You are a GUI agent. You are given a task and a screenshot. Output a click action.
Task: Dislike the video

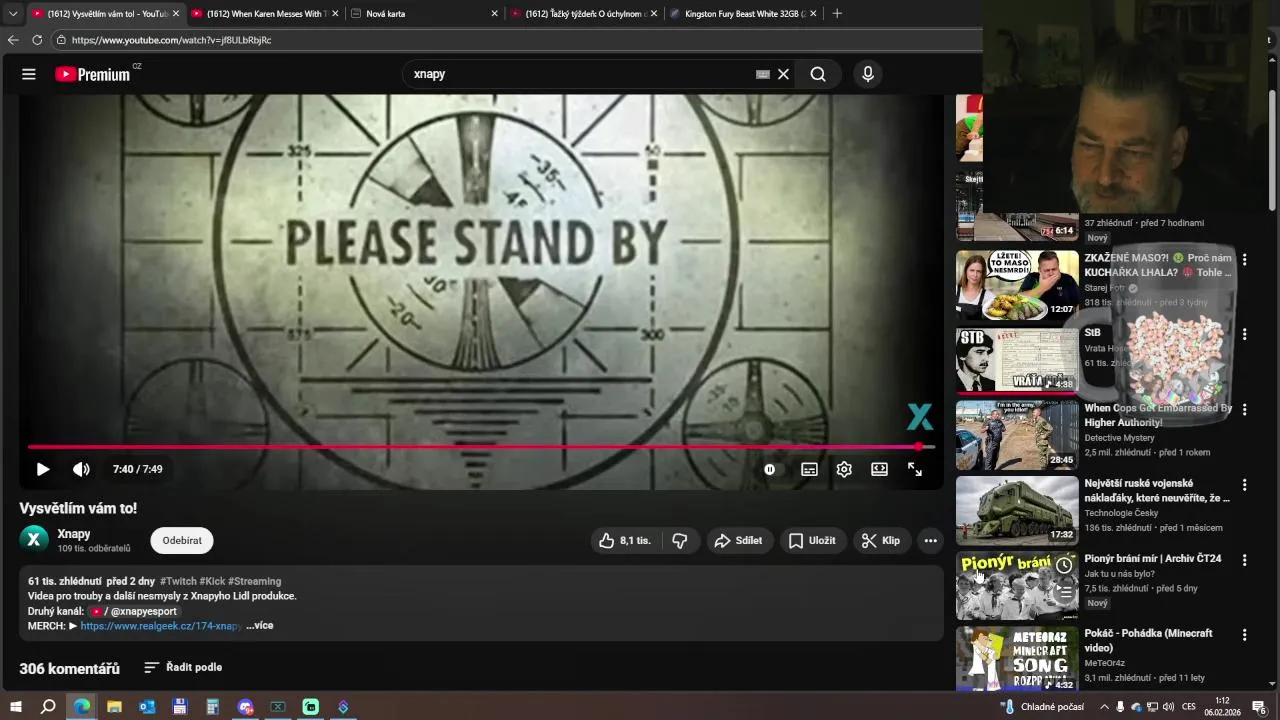pyautogui.click(x=680, y=540)
